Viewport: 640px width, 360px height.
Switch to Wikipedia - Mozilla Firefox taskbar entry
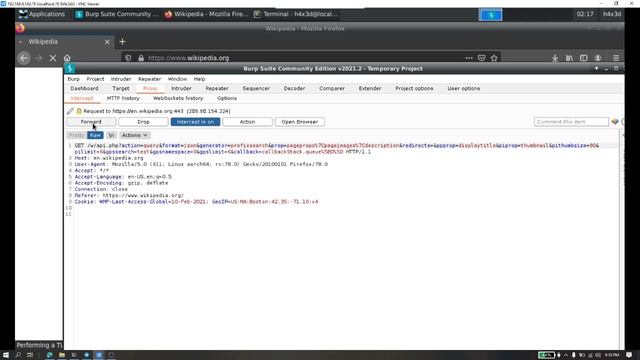pyautogui.click(x=206, y=14)
